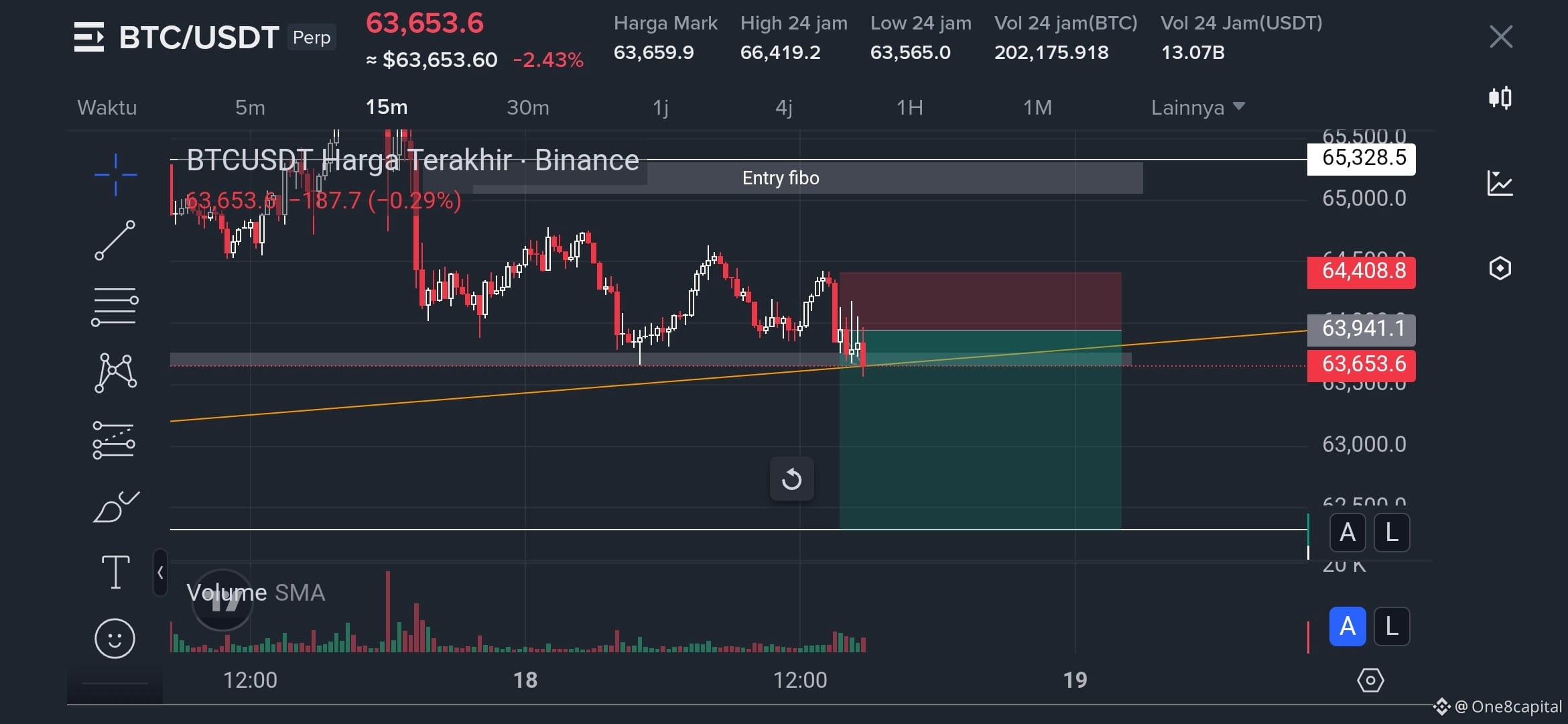The height and width of the screenshot is (724, 1568).
Task: Click the Perp contract badge
Action: 312,38
